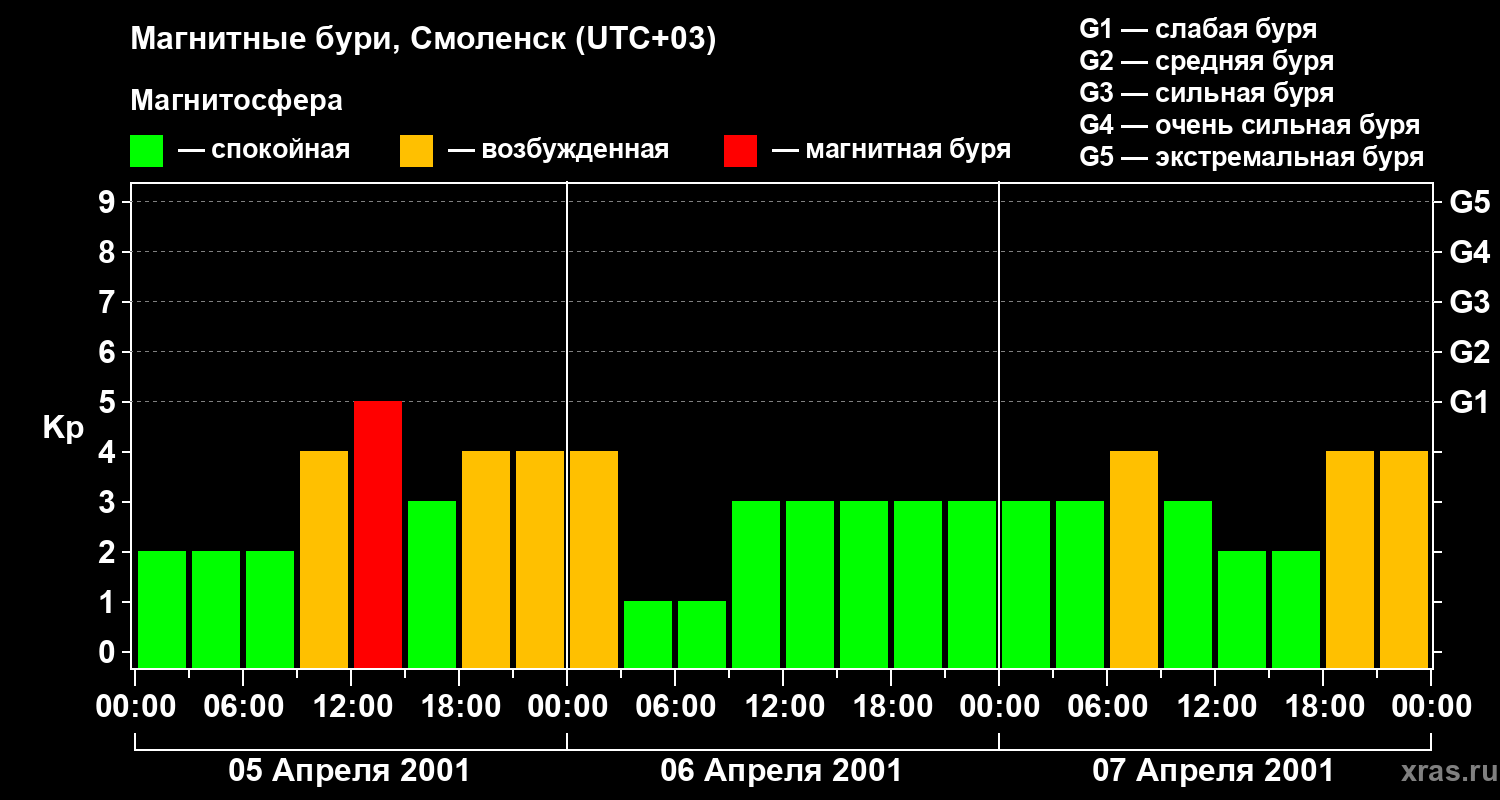Click the '05 Апреля 2001' date label
The width and height of the screenshot is (1500, 800).
click(x=349, y=771)
